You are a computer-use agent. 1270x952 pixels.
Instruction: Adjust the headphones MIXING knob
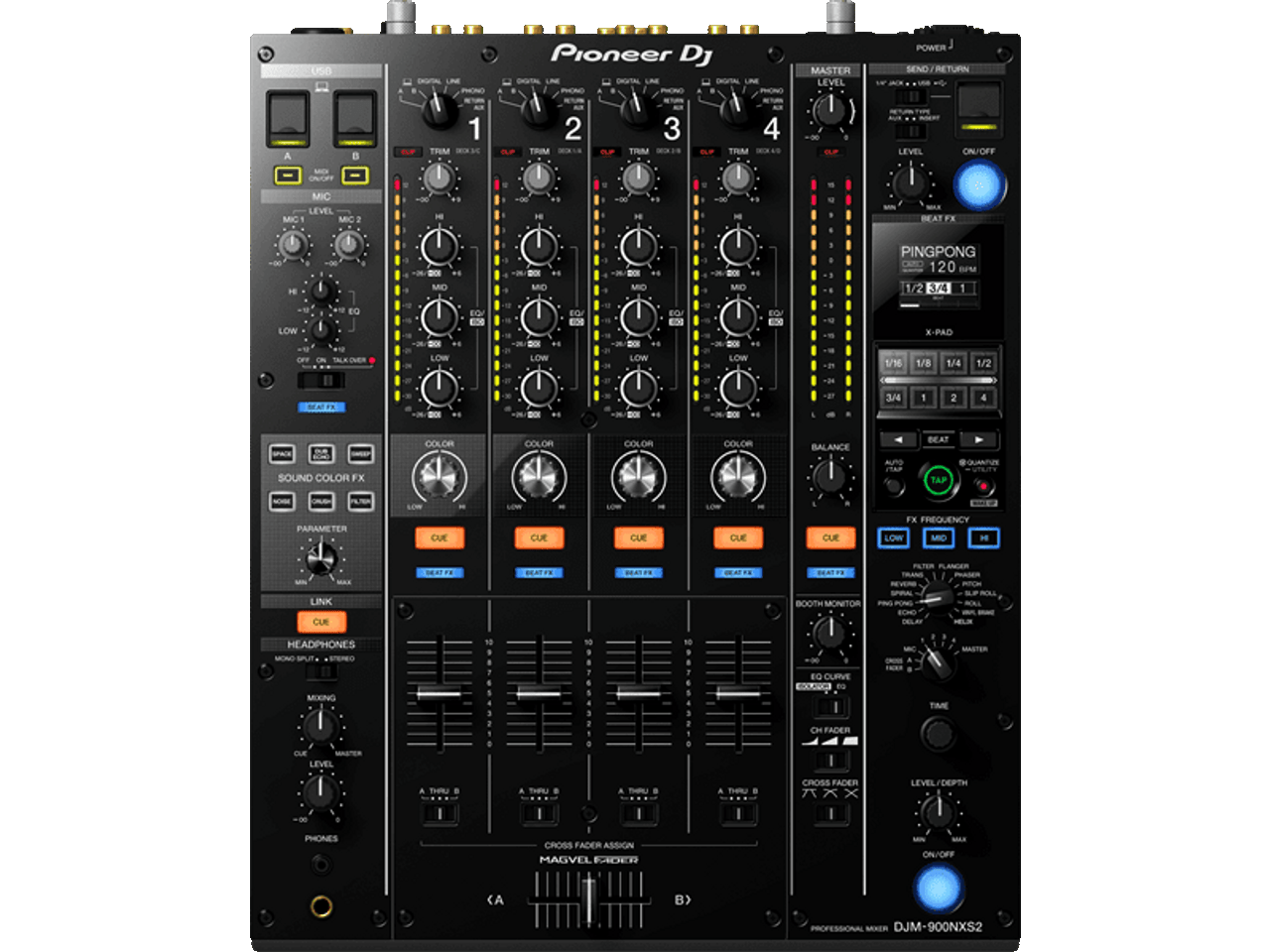319,727
